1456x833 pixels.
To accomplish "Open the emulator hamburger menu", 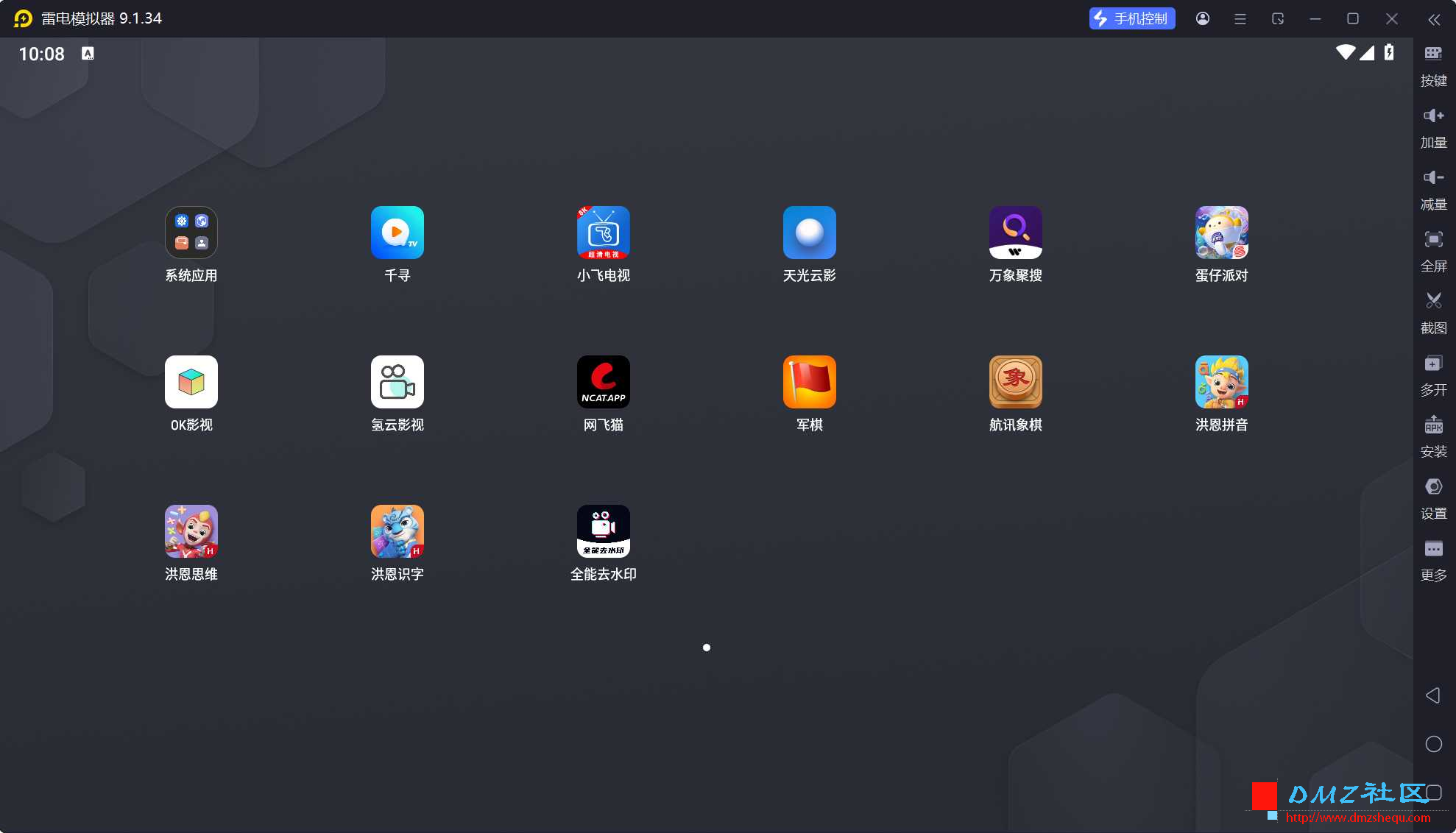I will tap(1240, 19).
